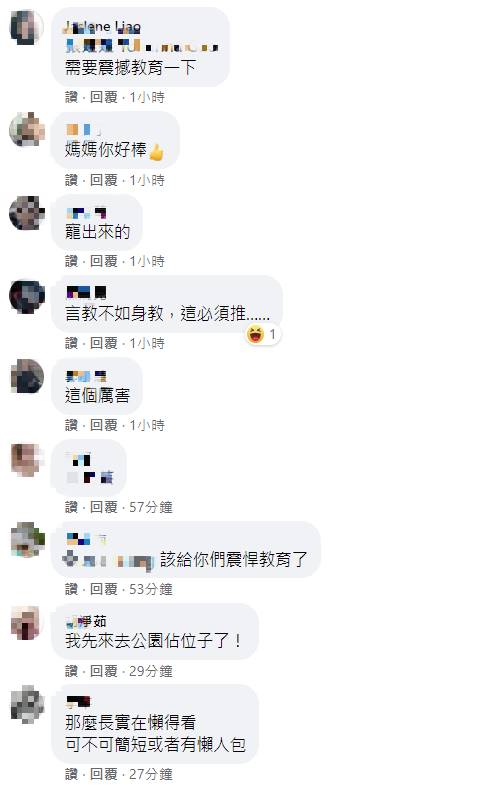504x786 pixels.
Task: Open avatar of 寵出來的 commenter
Action: 27,213
